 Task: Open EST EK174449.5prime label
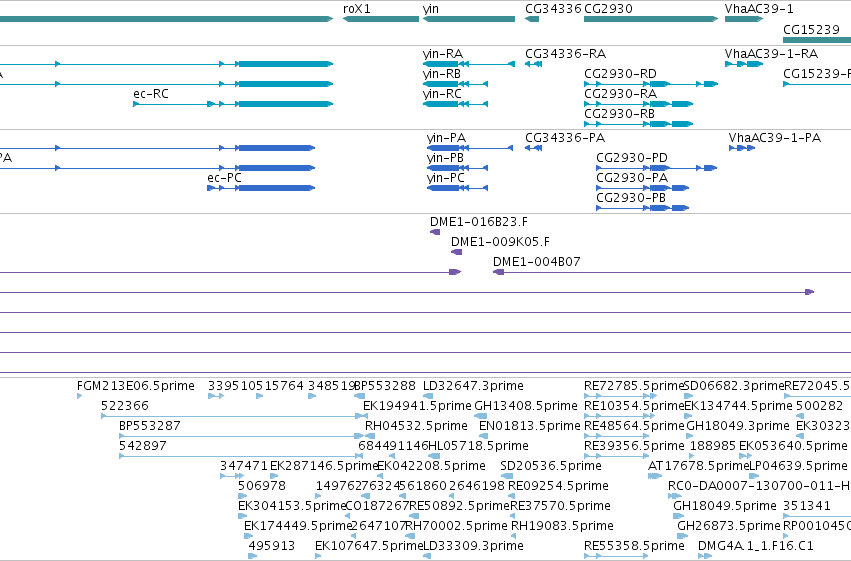tap(298, 526)
